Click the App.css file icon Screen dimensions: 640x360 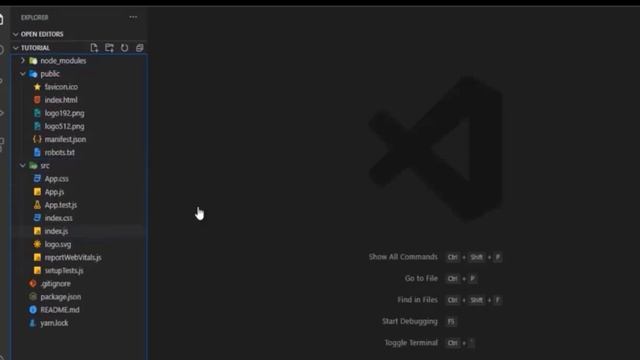[37, 178]
